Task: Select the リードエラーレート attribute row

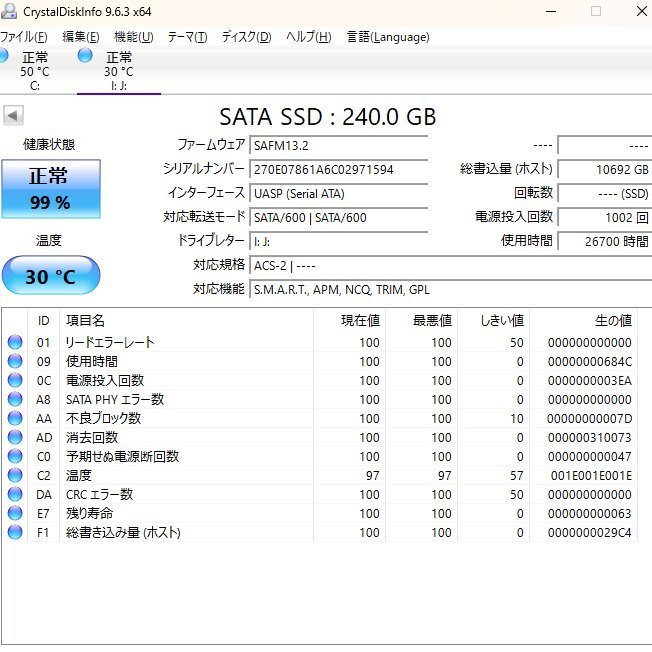Action: point(320,342)
